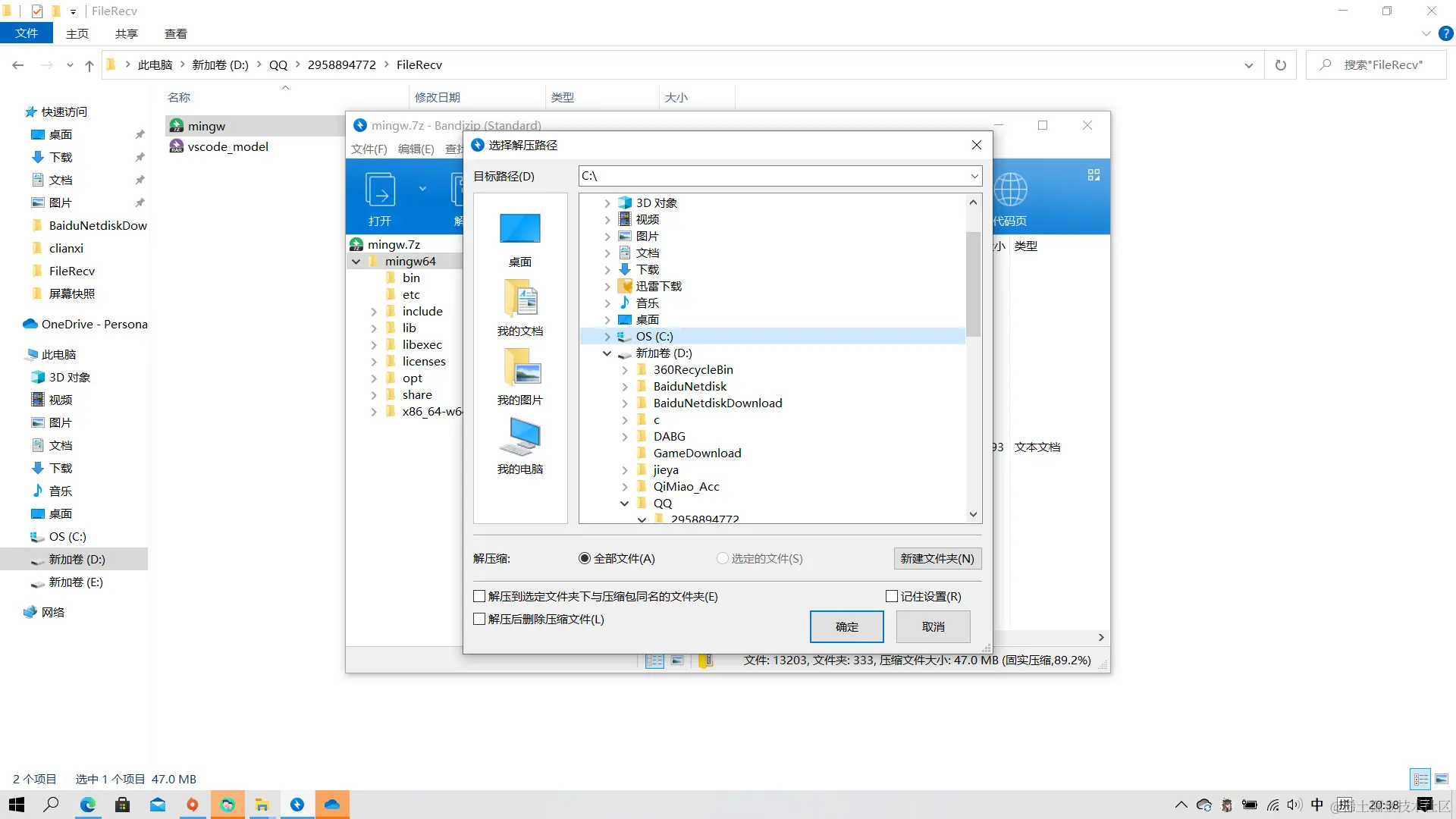Screen dimensions: 1456x819
Task: Open Microsoft Edge from the taskbar
Action: pos(88,805)
